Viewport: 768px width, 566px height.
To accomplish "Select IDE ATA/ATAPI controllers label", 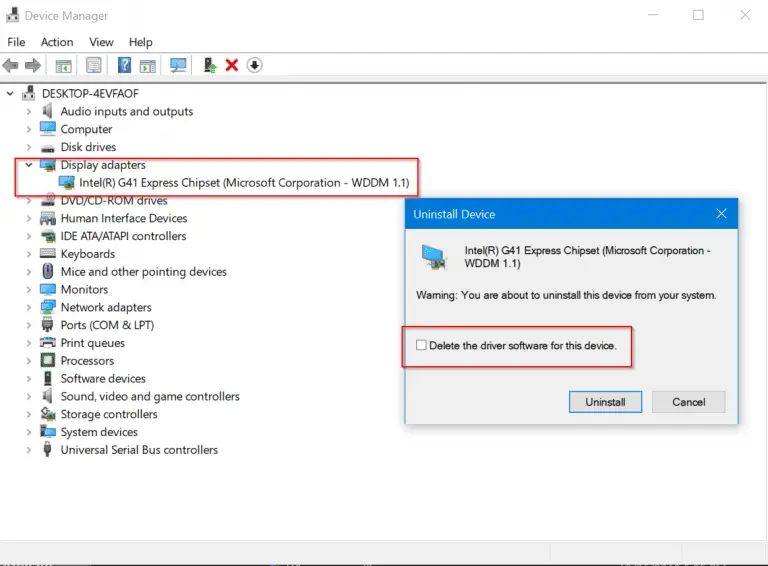I will [123, 236].
